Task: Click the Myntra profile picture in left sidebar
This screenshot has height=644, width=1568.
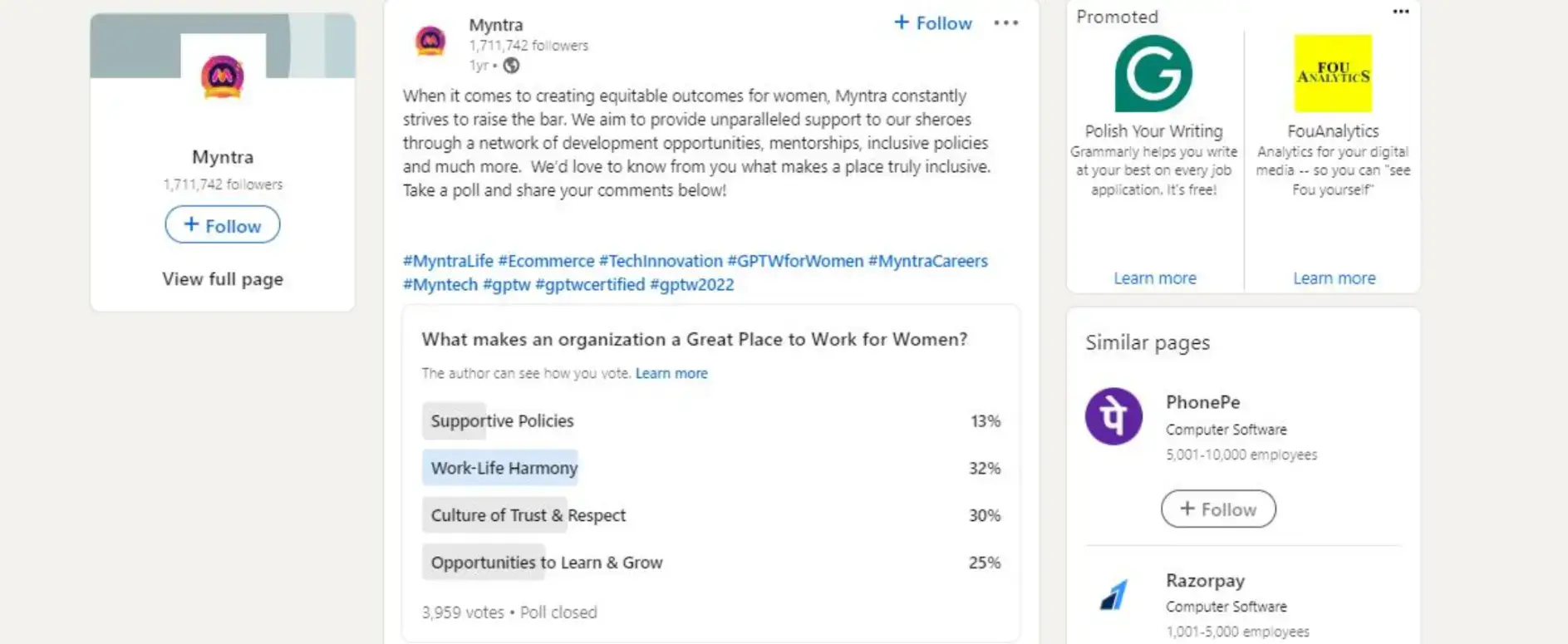Action: [x=221, y=80]
